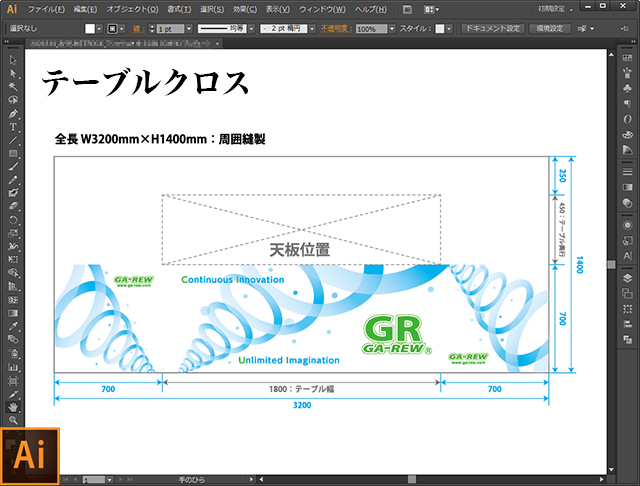This screenshot has height=486, width=640.
Task: Open the Align panel icon
Action: [627, 324]
